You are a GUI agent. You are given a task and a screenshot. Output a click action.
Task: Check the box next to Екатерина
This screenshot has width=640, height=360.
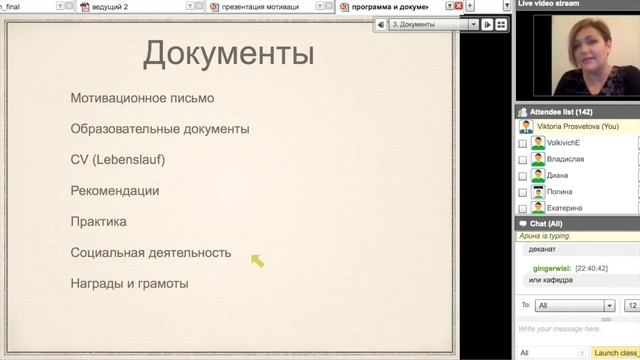pyautogui.click(x=522, y=209)
